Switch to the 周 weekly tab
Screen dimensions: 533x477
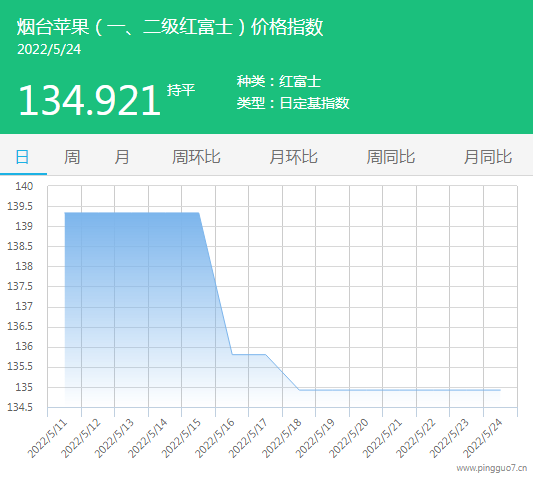click(72, 157)
